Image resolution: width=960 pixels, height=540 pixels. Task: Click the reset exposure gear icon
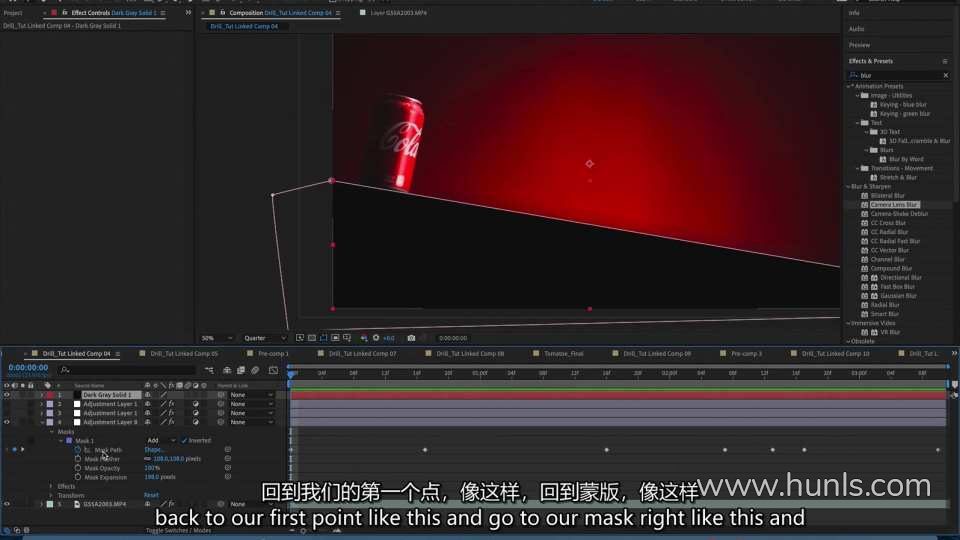pyautogui.click(x=376, y=338)
